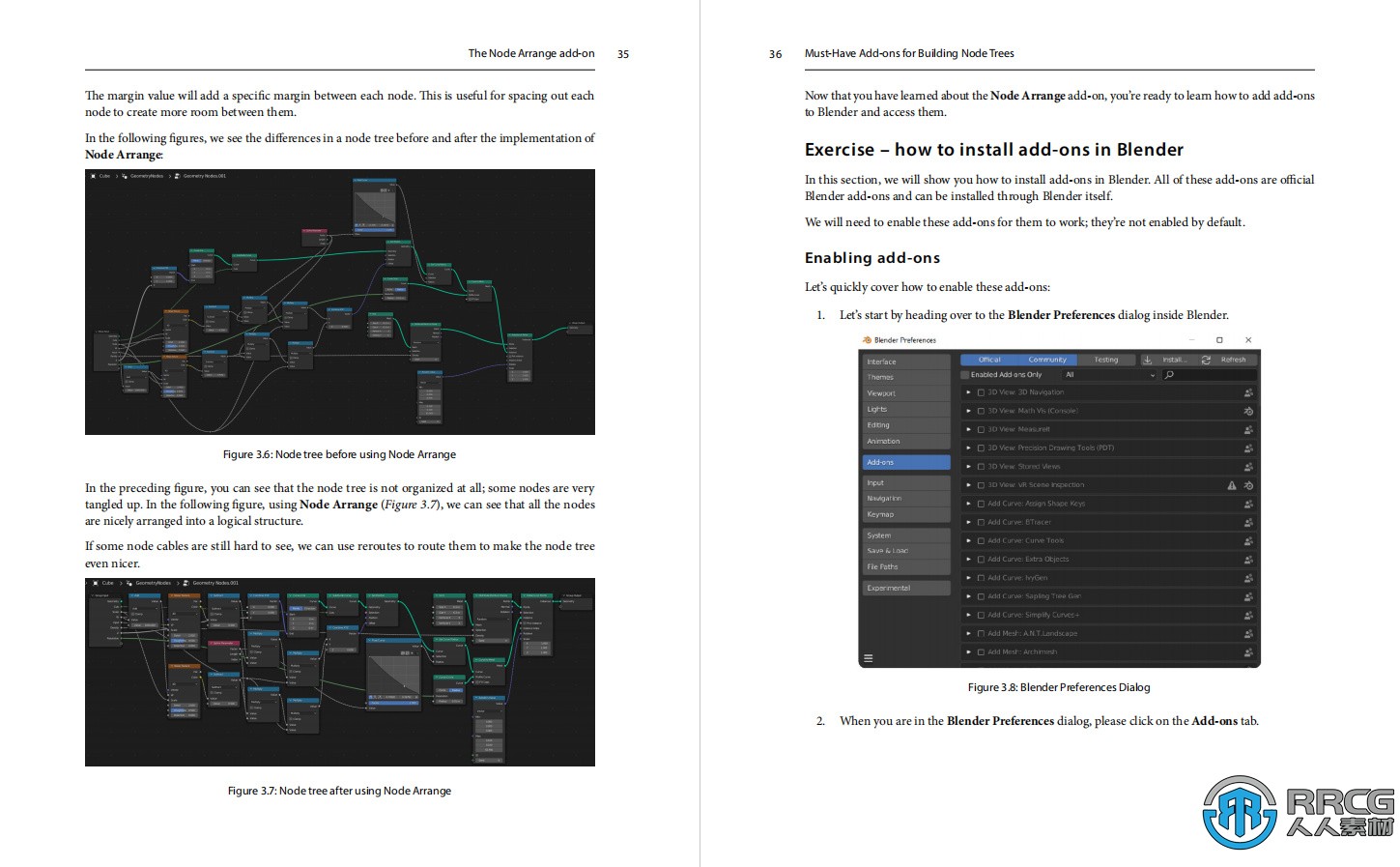Click the Figure 3.7 arranged node tree image

(x=340, y=672)
